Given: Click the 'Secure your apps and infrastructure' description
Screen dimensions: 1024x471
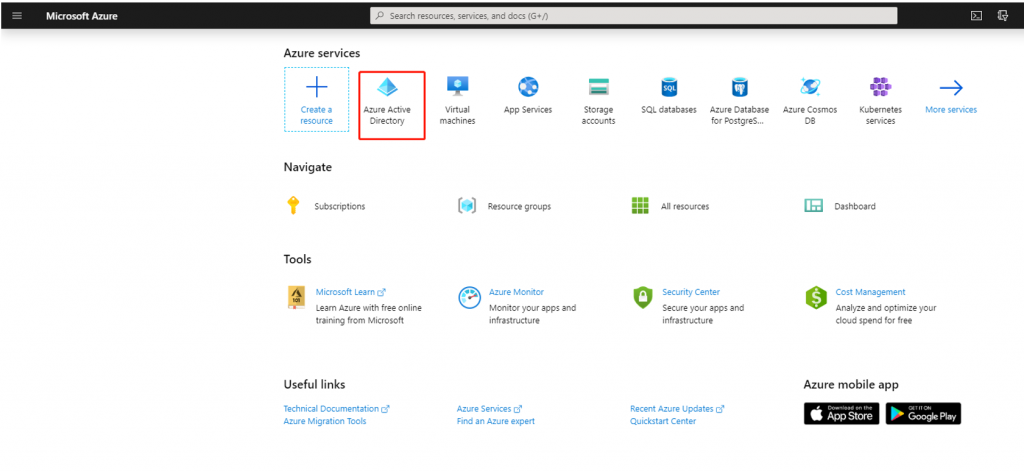Looking at the screenshot, I should coord(703,314).
